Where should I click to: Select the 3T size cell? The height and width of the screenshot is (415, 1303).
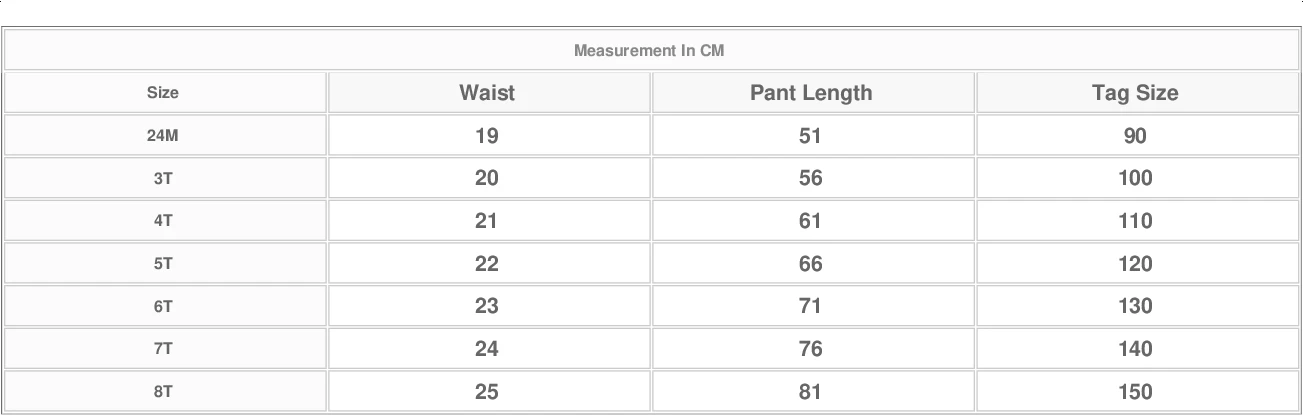(x=163, y=179)
